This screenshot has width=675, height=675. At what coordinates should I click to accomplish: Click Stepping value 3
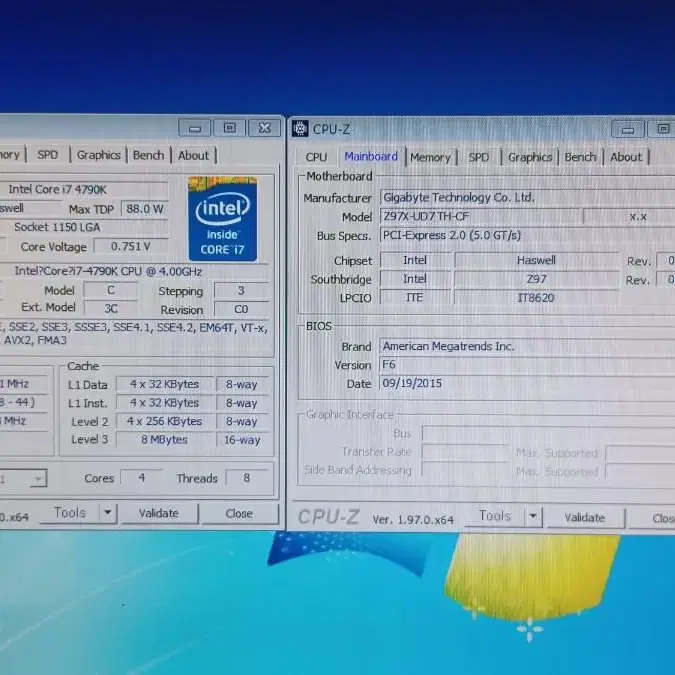[242, 291]
